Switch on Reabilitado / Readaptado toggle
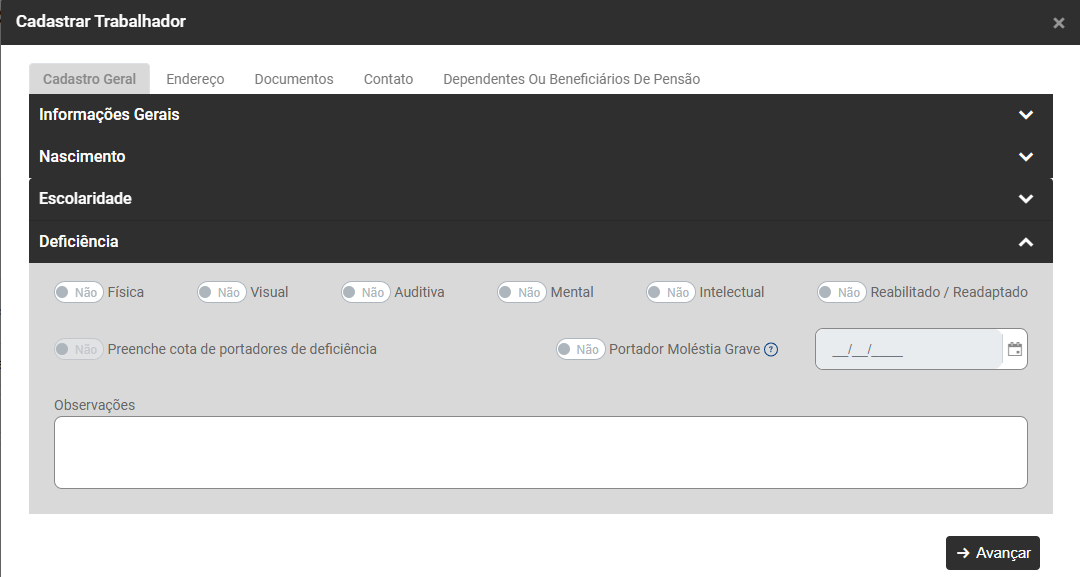 pos(841,292)
